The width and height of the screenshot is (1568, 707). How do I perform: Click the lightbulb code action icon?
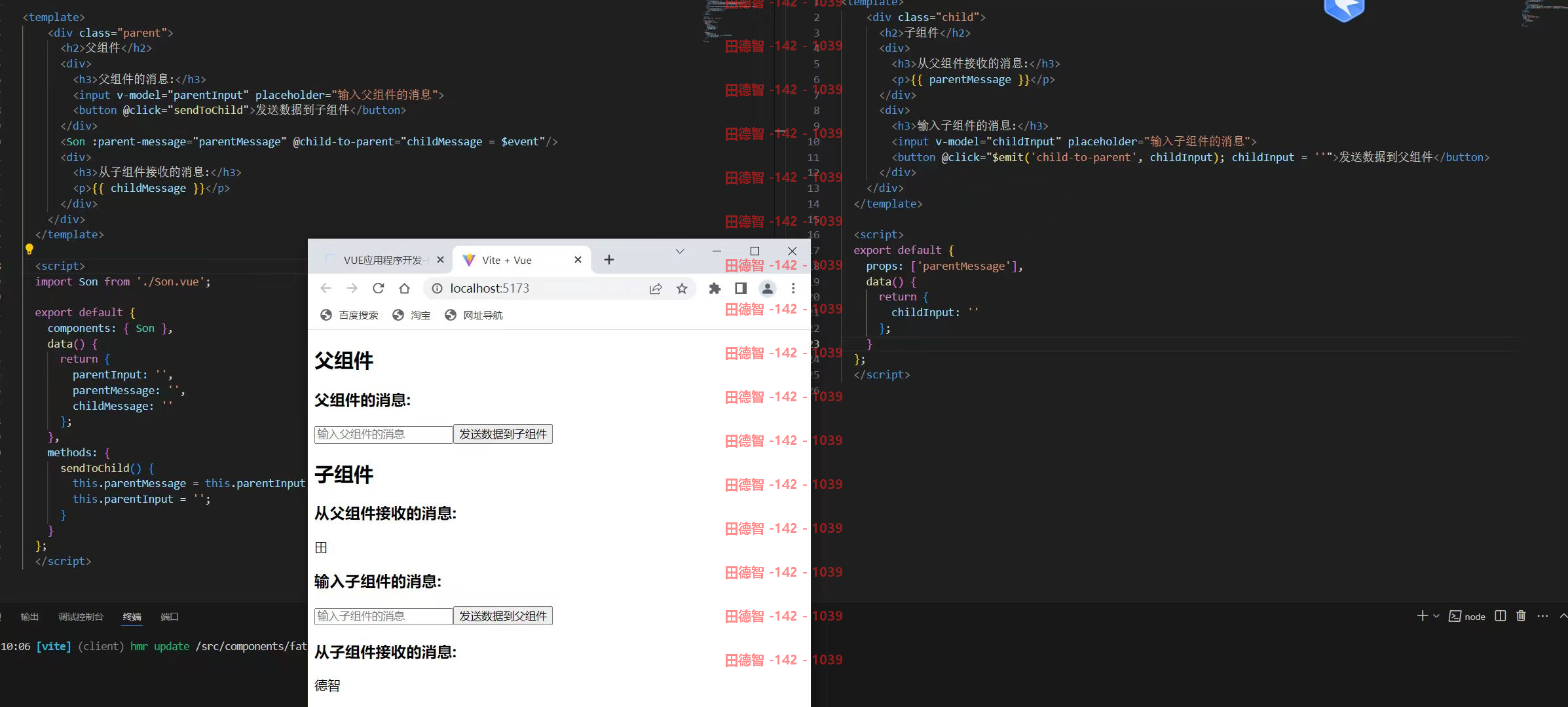click(x=29, y=249)
